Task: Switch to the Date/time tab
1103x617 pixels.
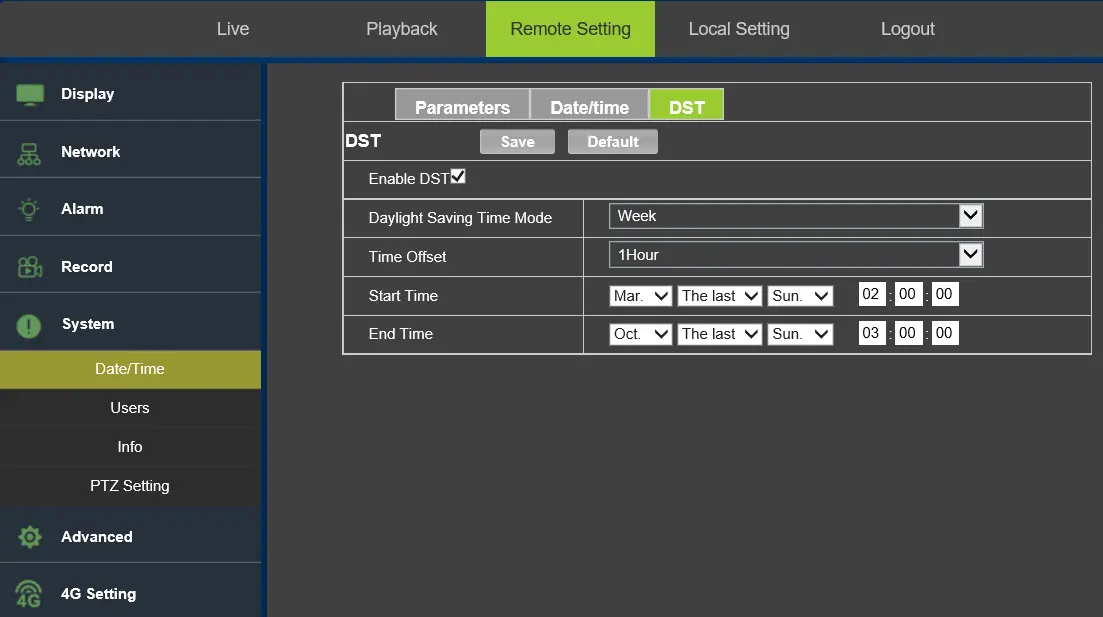Action: click(589, 106)
